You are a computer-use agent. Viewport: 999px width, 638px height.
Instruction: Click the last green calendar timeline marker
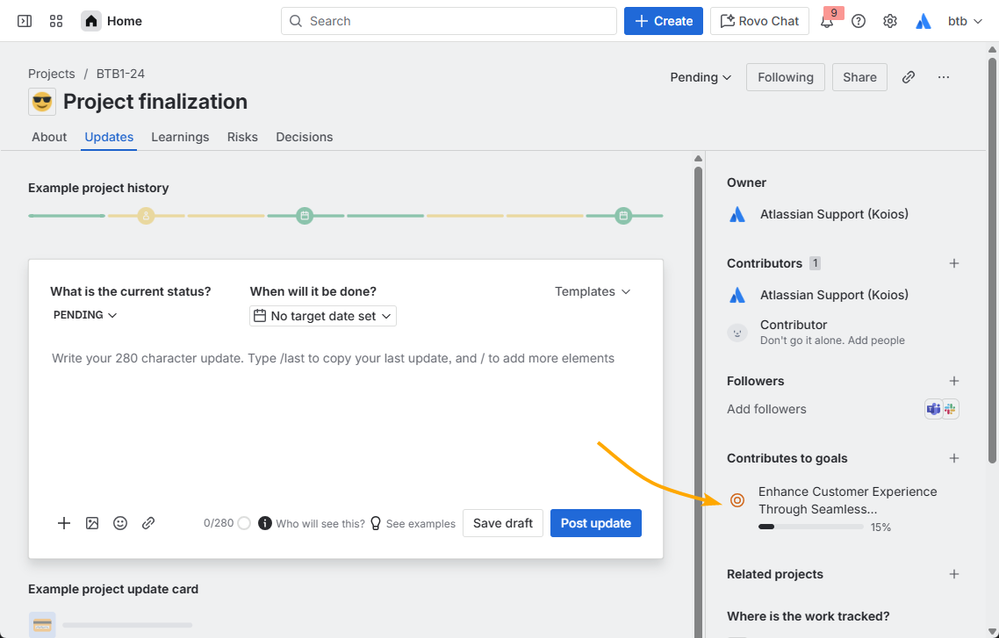[x=623, y=216]
